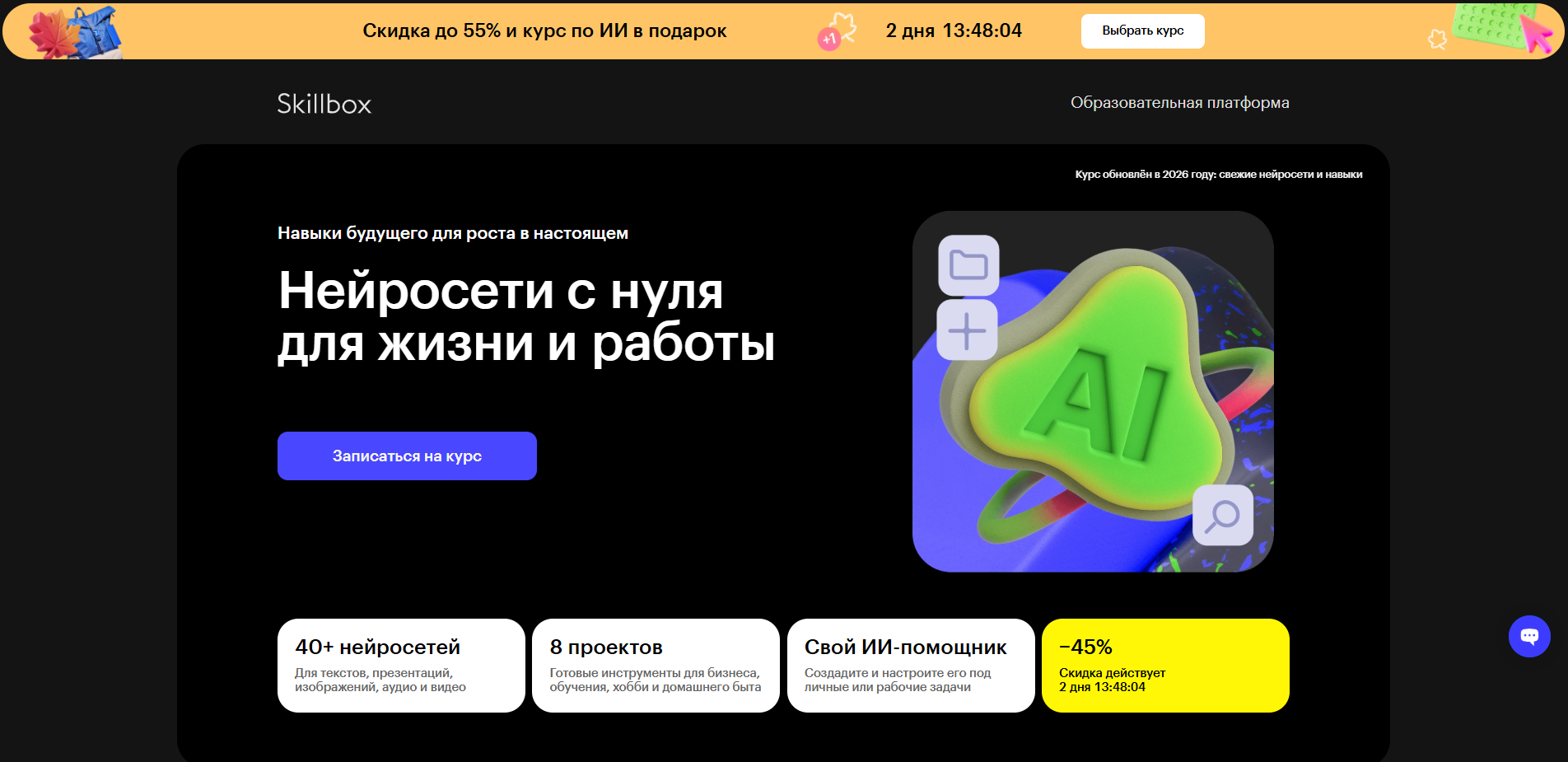Click the folder icon on the AI image

[968, 265]
